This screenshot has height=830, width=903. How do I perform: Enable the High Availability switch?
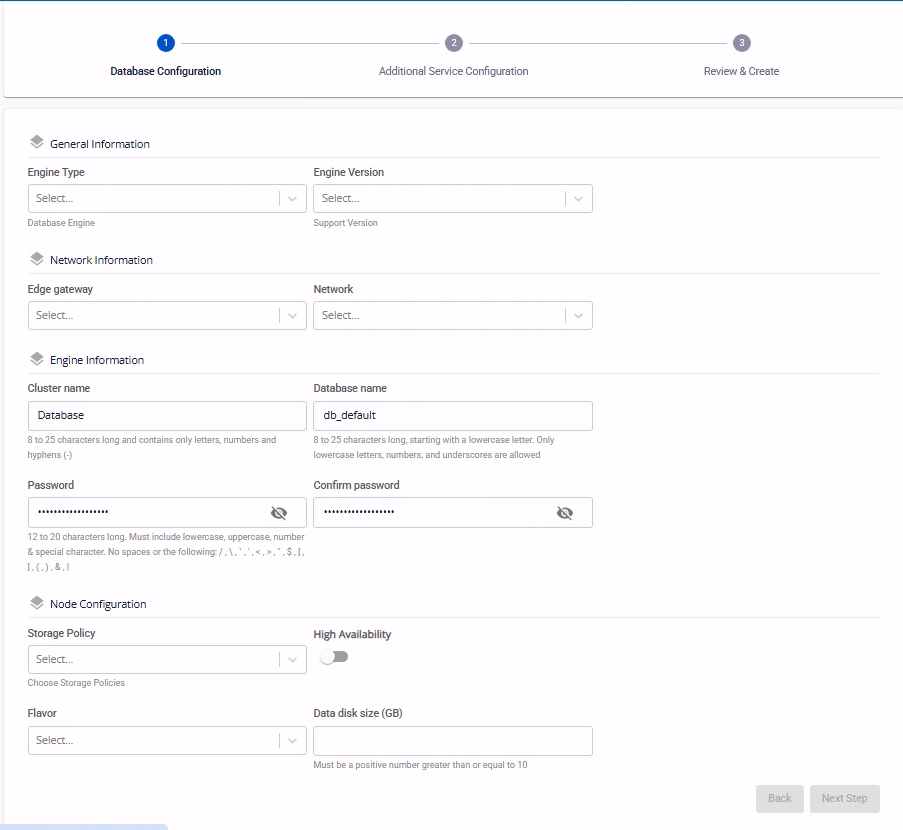tap(333, 657)
